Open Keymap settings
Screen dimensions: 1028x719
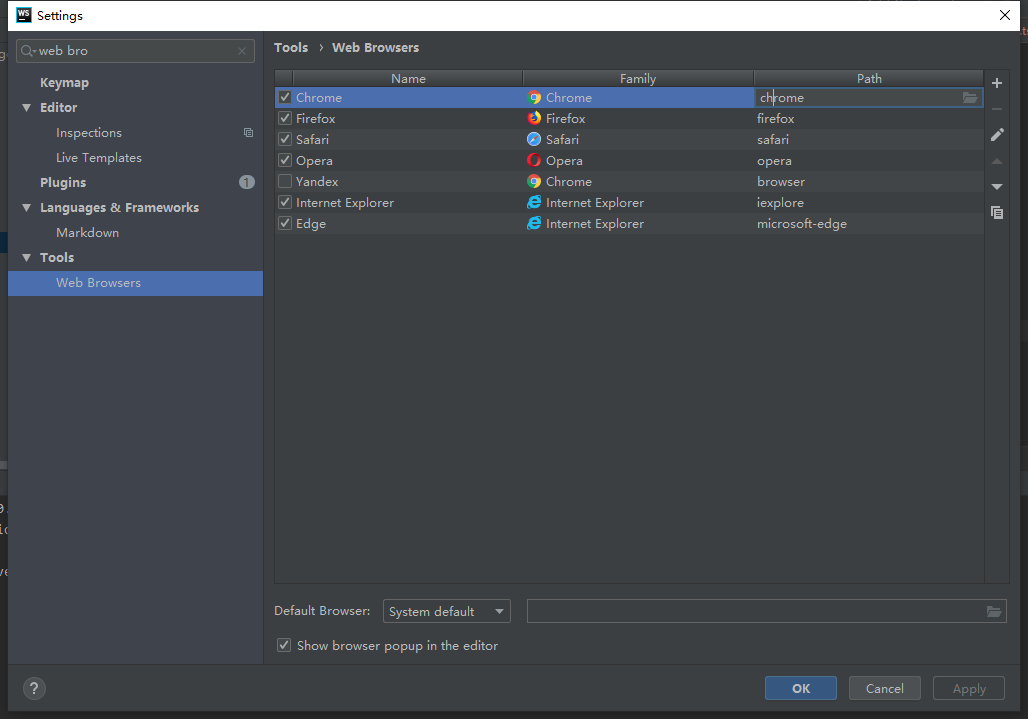[x=64, y=83]
